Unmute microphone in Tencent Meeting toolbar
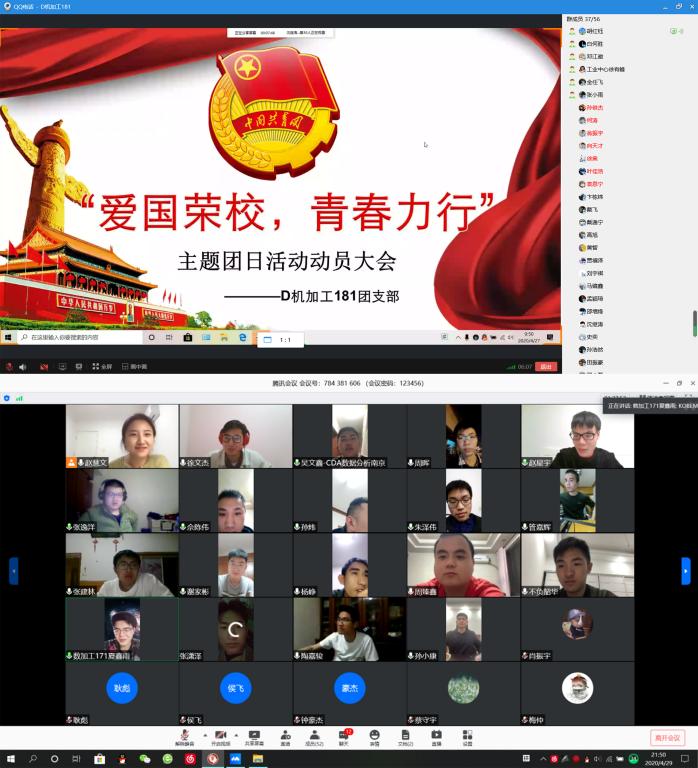698x768 pixels. point(184,736)
